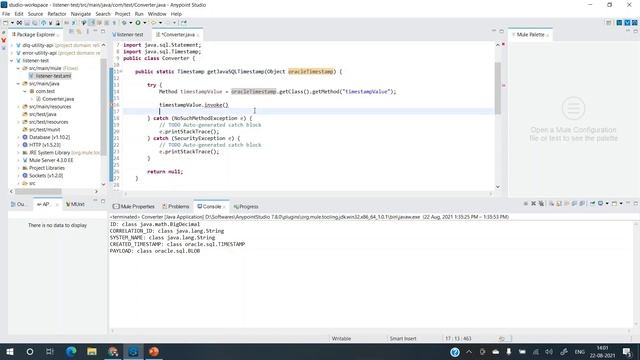Viewport: 640px width, 360px height.
Task: Click Remove All Terminated Launches icon in Console
Action: (x=541, y=203)
